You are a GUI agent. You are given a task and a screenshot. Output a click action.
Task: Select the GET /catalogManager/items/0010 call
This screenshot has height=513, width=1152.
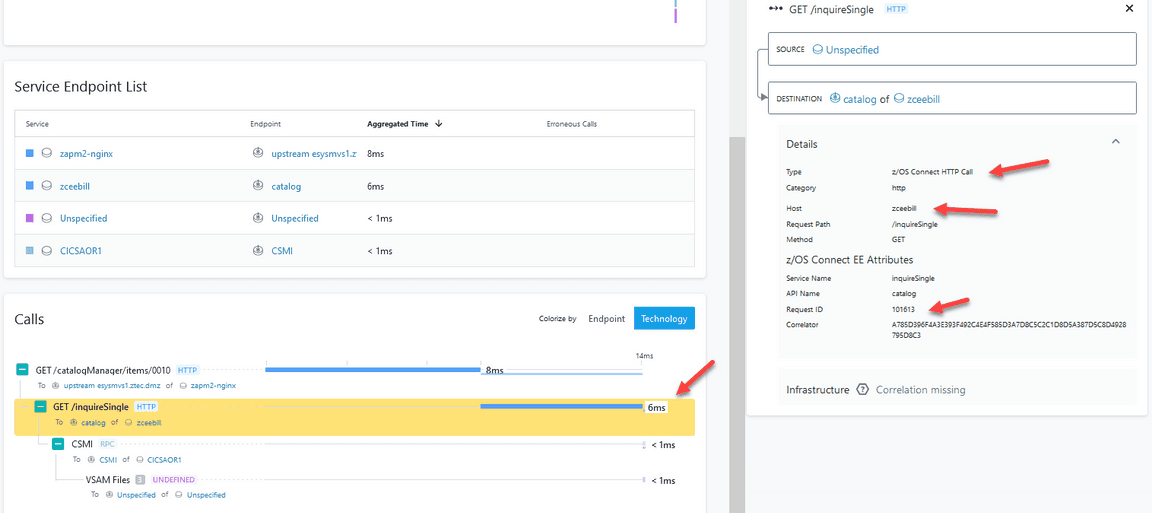[x=103, y=370]
